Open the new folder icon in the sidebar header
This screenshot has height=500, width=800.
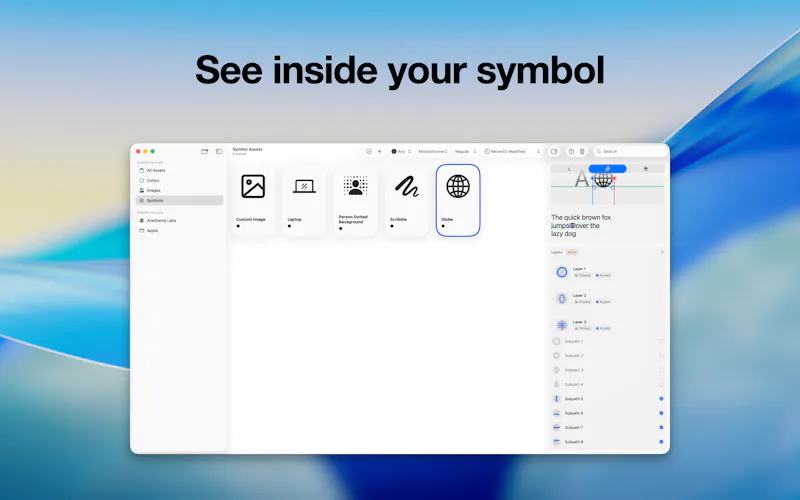tap(205, 152)
